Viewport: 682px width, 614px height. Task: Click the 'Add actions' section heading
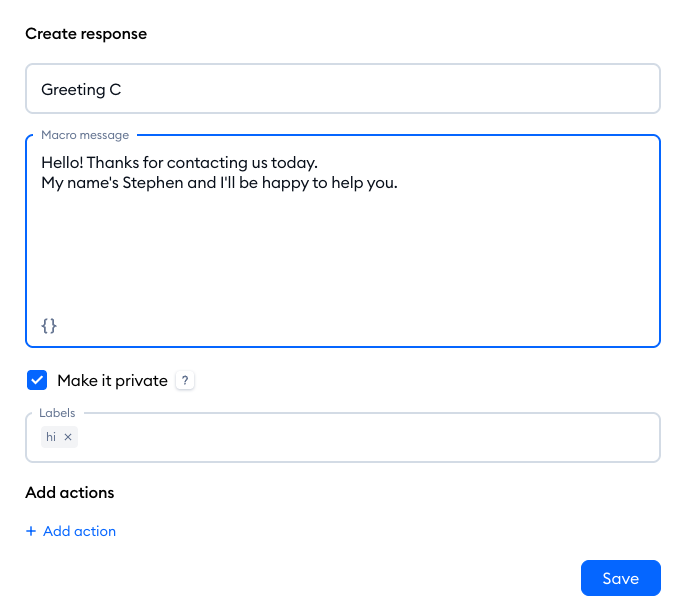70,492
